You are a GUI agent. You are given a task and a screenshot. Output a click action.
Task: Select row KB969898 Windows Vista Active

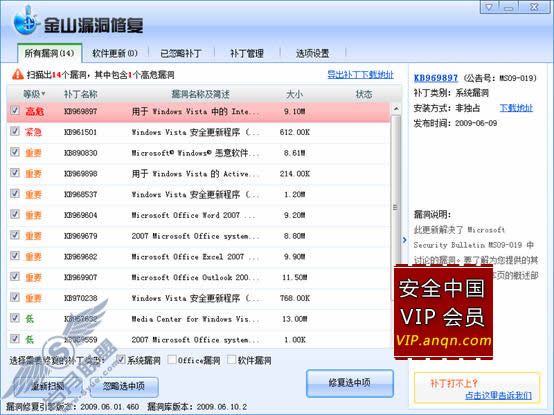tap(198, 174)
